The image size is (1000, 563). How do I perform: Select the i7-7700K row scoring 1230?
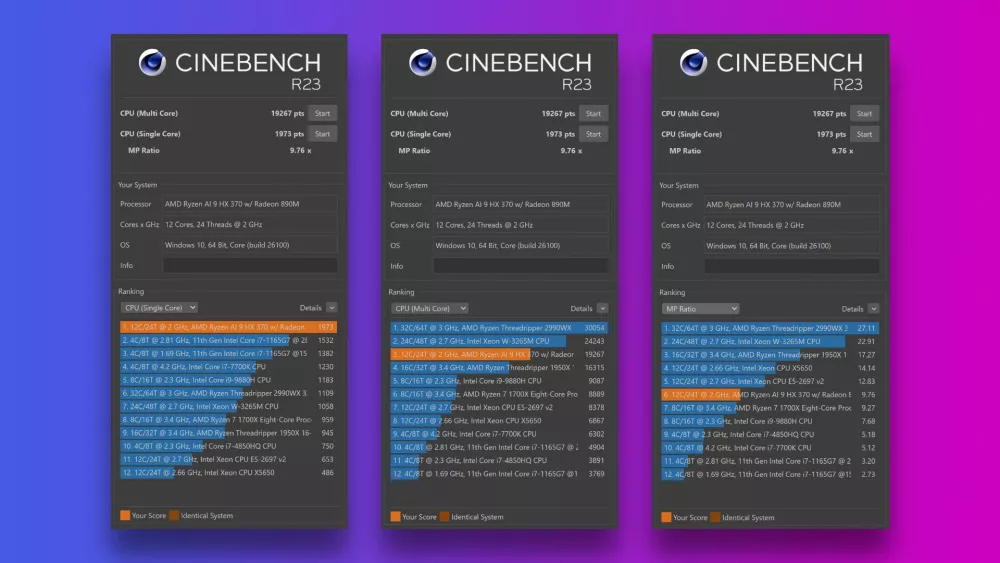[228, 367]
